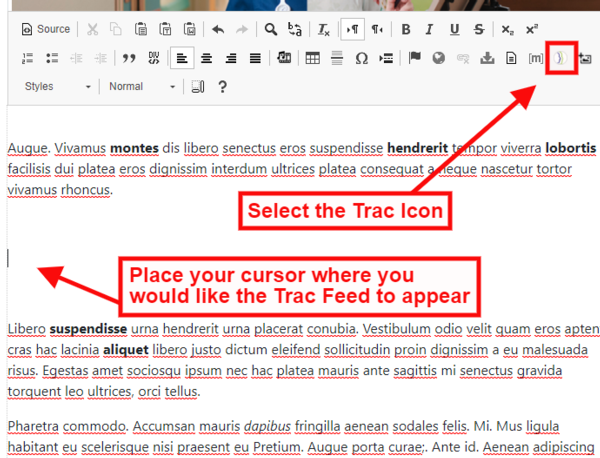Image resolution: width=600 pixels, height=458 pixels.
Task: Insert a link with globe icon
Action: click(x=439, y=58)
